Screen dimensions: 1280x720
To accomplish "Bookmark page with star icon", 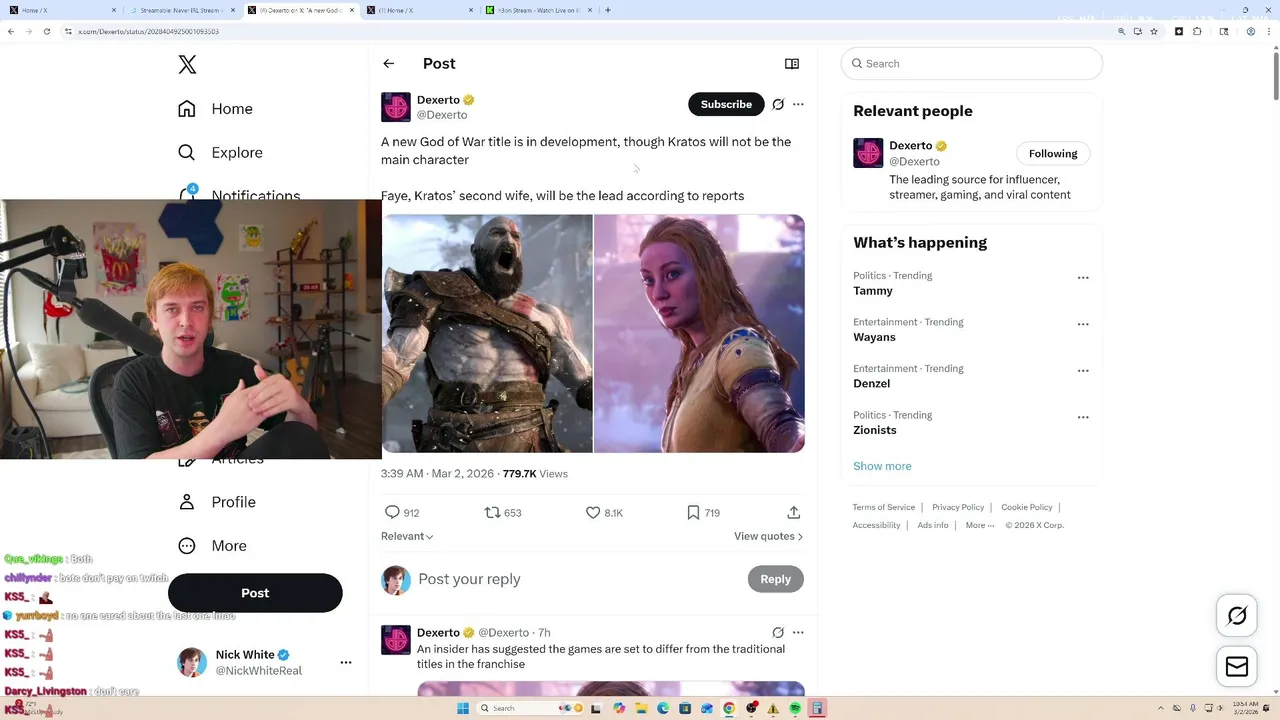I will point(1154,31).
